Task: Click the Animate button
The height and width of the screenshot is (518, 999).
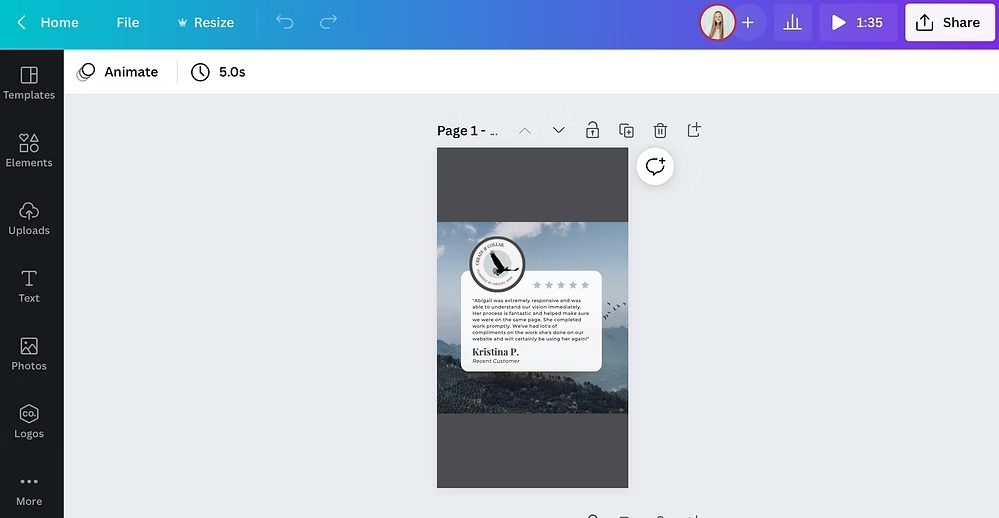Action: (118, 72)
